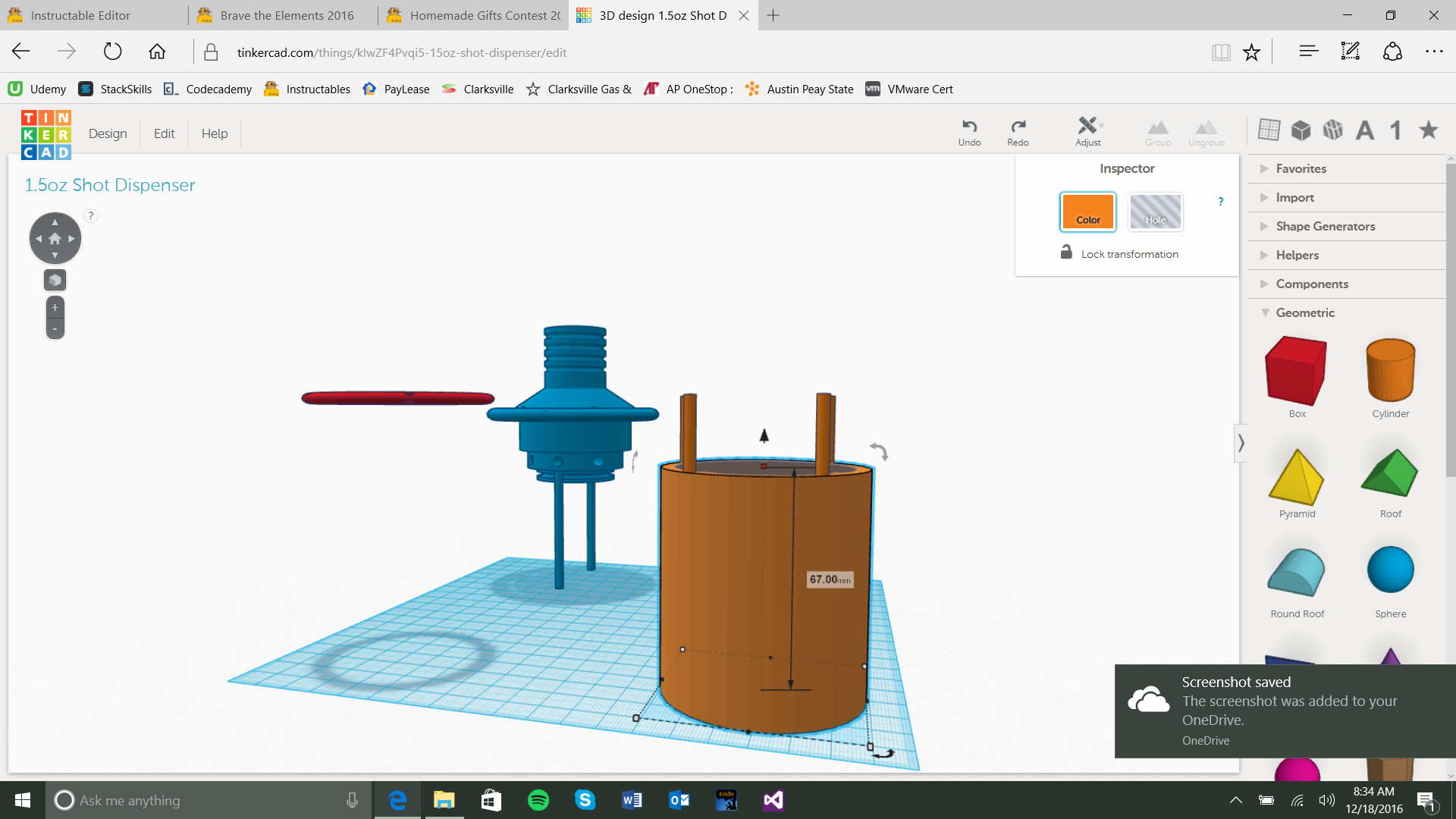Set the shape to Hole mode
The width and height of the screenshot is (1456, 819).
click(x=1155, y=212)
